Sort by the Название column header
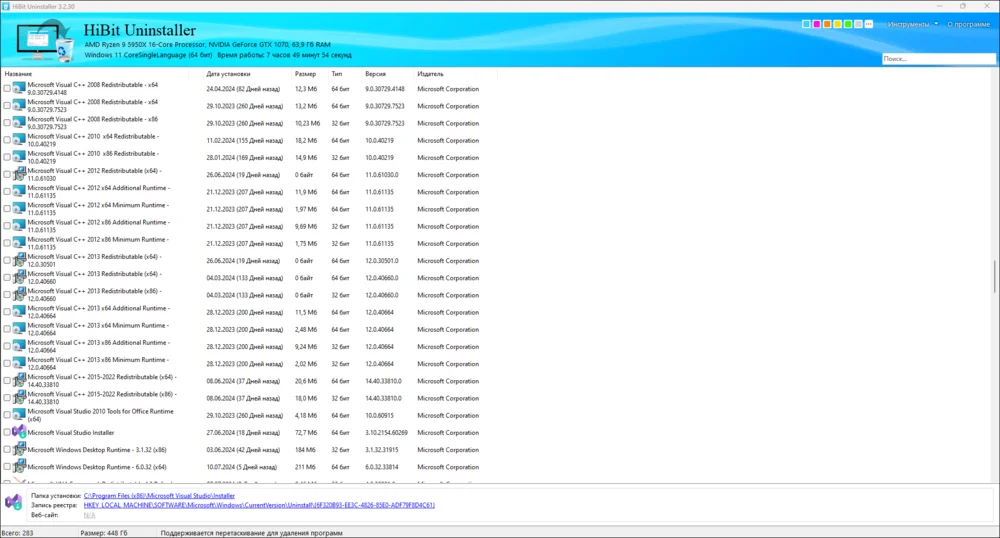 [18, 74]
